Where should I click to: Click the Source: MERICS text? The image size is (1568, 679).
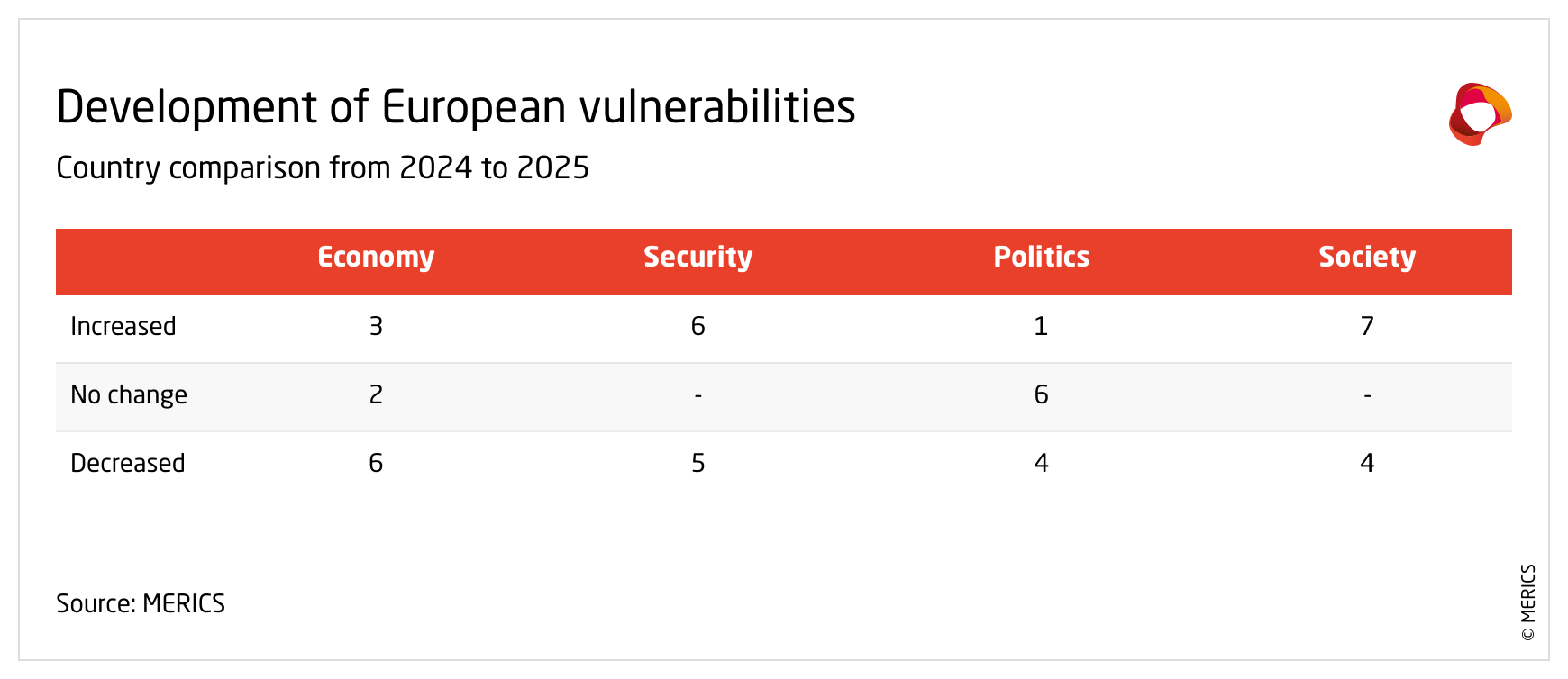point(141,603)
